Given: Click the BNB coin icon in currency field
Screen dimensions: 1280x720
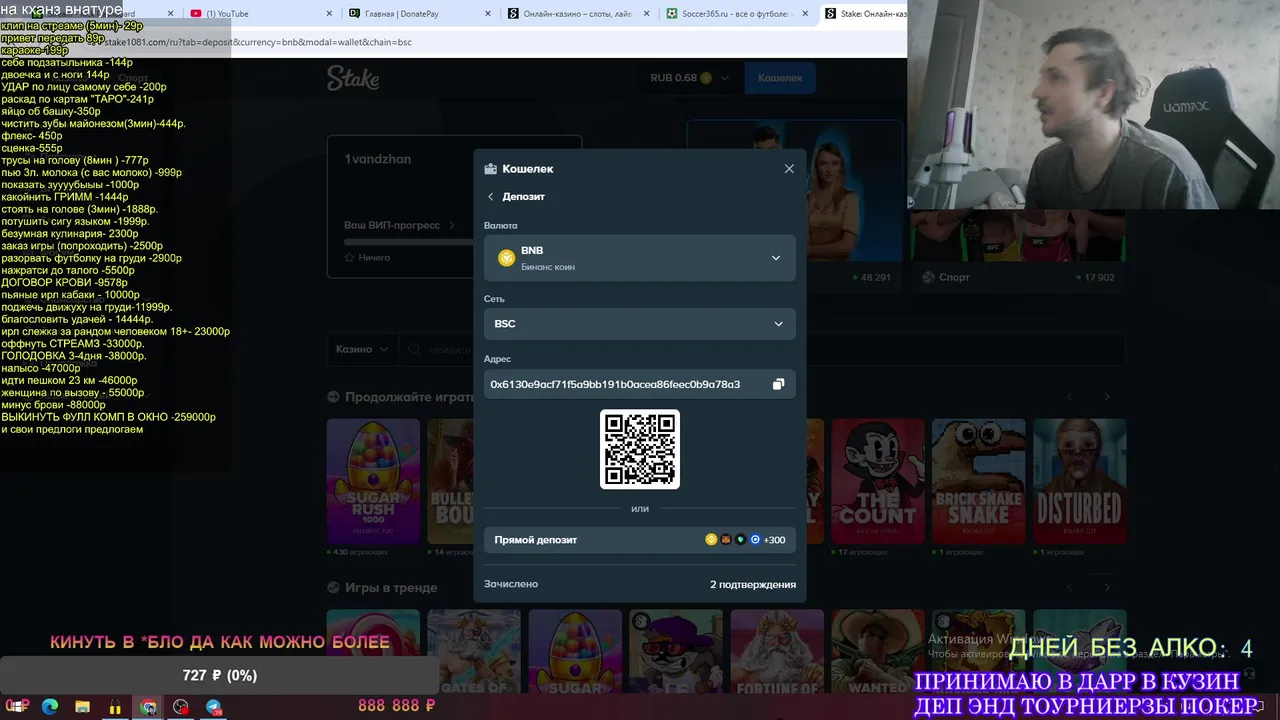Looking at the screenshot, I should click(506, 258).
